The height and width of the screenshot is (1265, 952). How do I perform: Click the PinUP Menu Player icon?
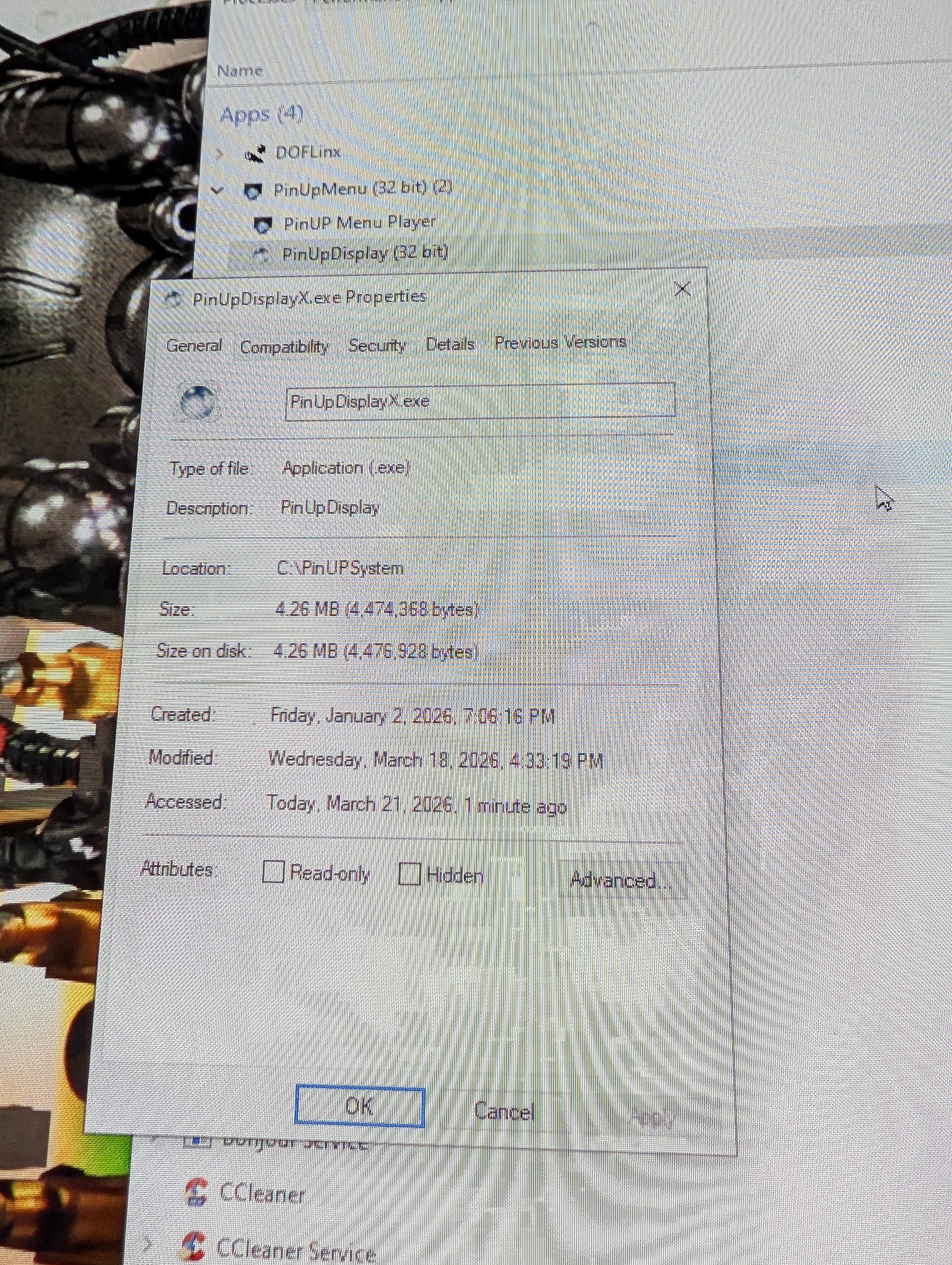262,225
